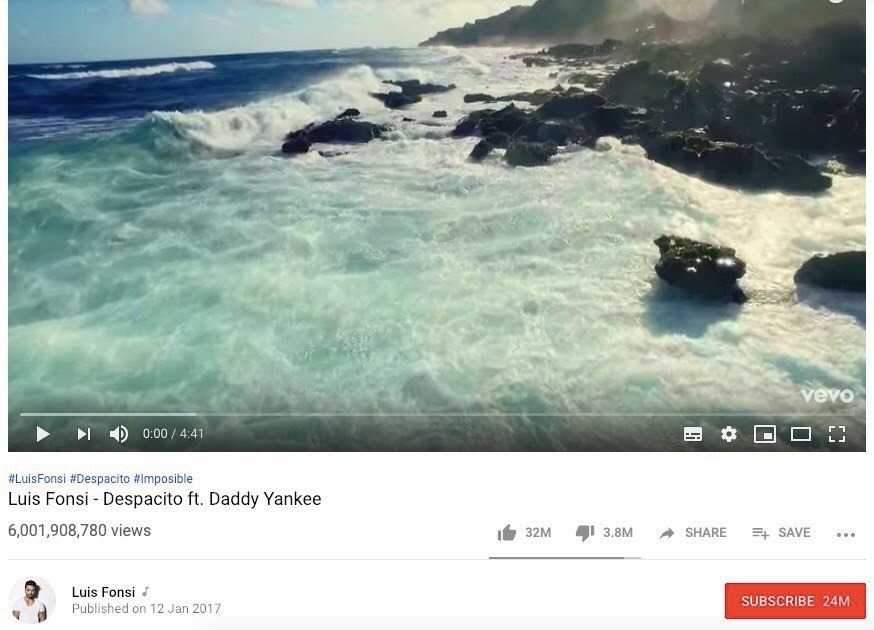Open the #LuisFonsi hashtag link

tap(37, 478)
